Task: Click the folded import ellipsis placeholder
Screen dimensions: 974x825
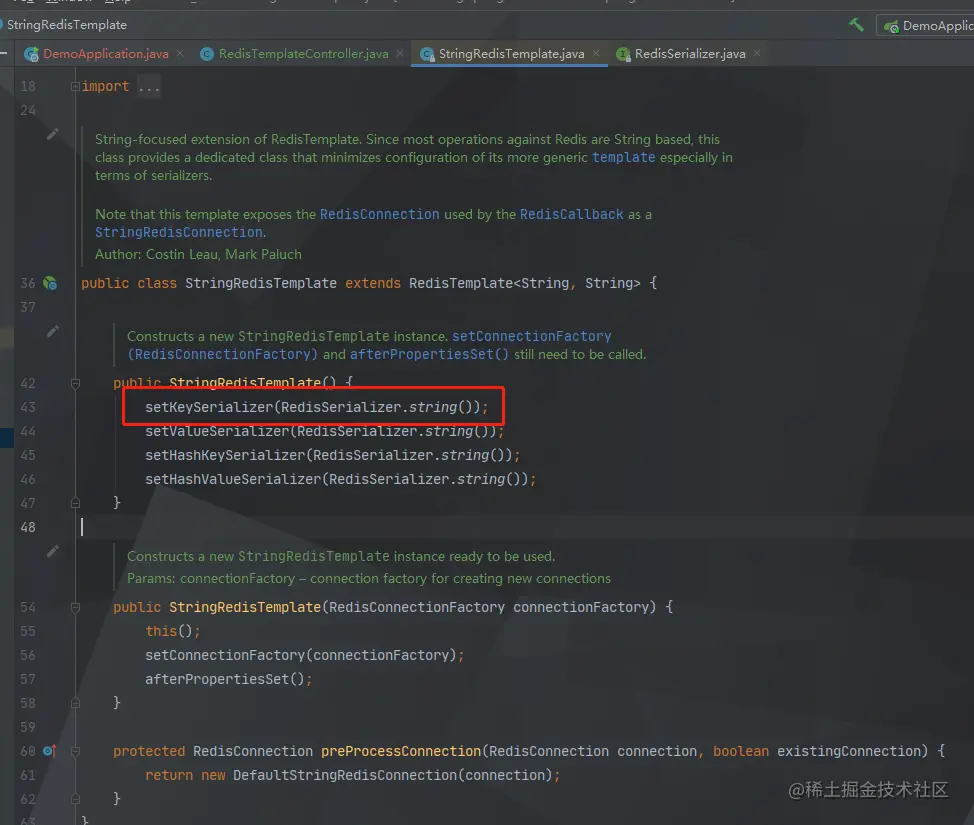Action: (149, 86)
